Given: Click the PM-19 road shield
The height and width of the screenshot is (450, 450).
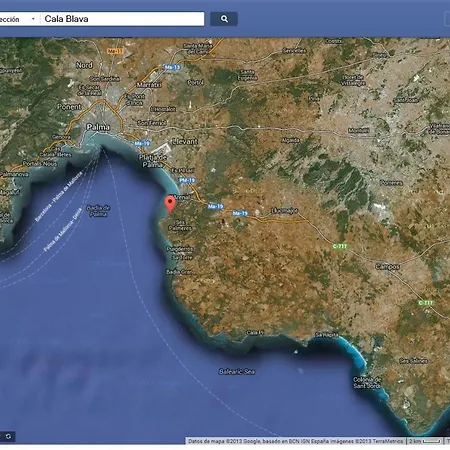Looking at the screenshot, I should 187,180.
